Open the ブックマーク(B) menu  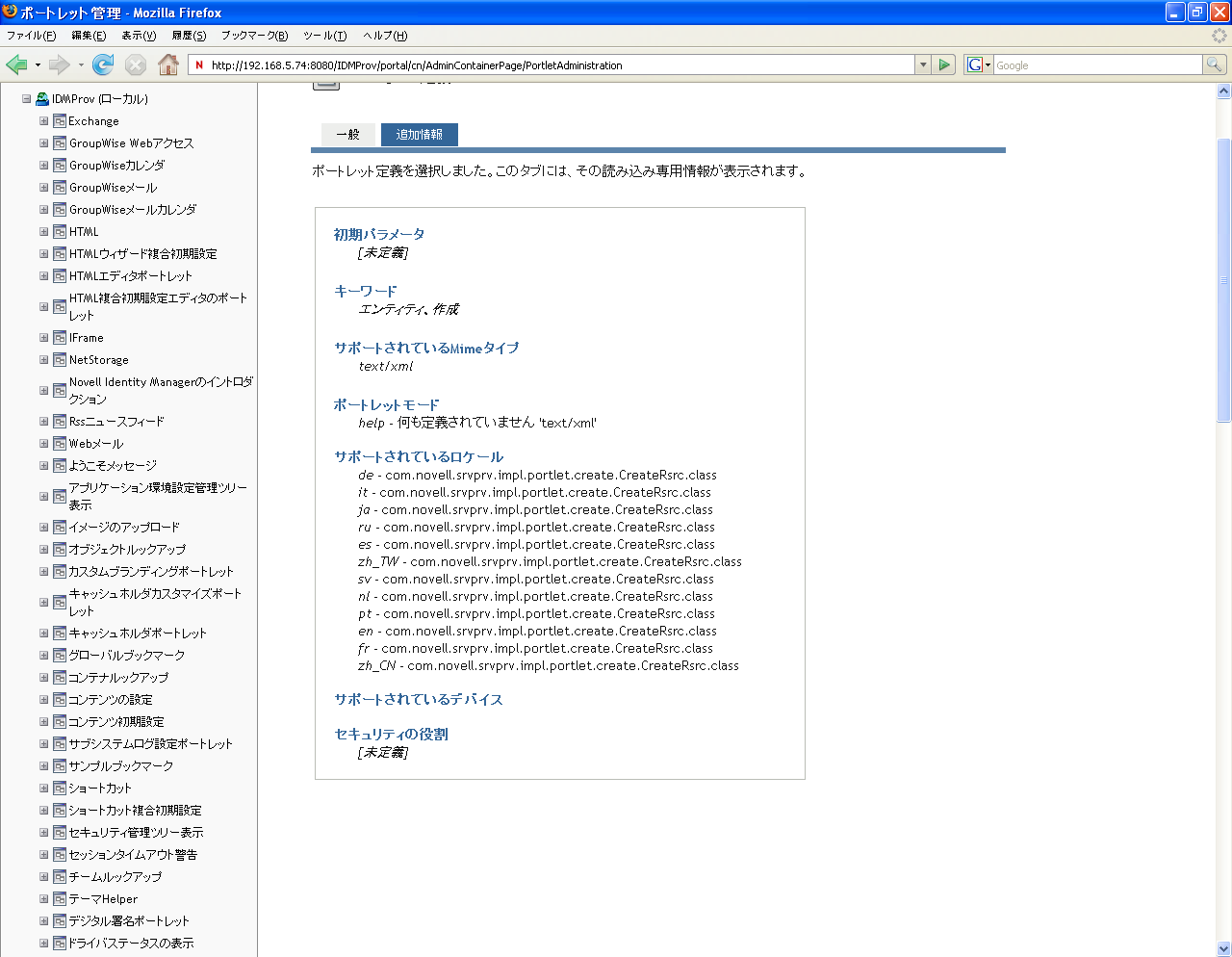click(x=254, y=36)
